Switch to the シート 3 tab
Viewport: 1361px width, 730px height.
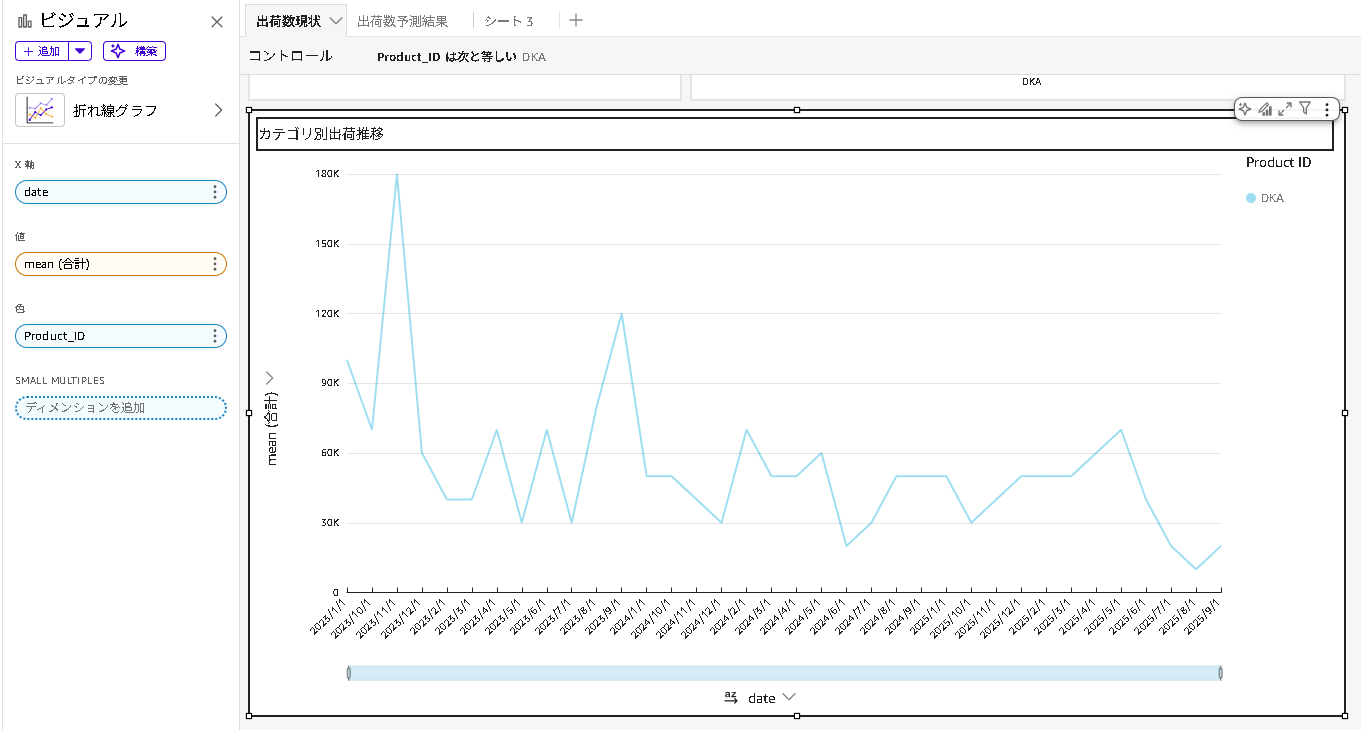click(x=508, y=21)
